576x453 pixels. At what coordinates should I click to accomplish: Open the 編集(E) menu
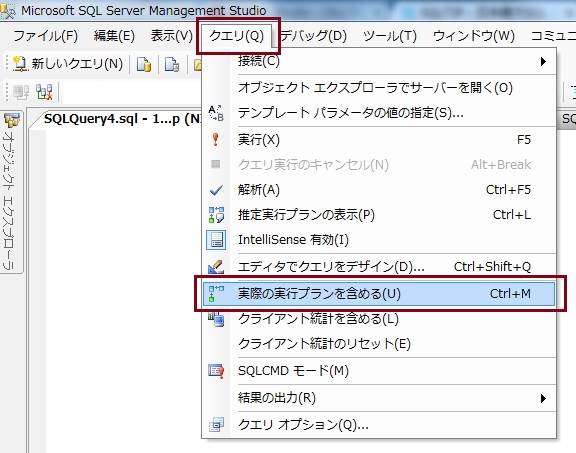(x=114, y=36)
